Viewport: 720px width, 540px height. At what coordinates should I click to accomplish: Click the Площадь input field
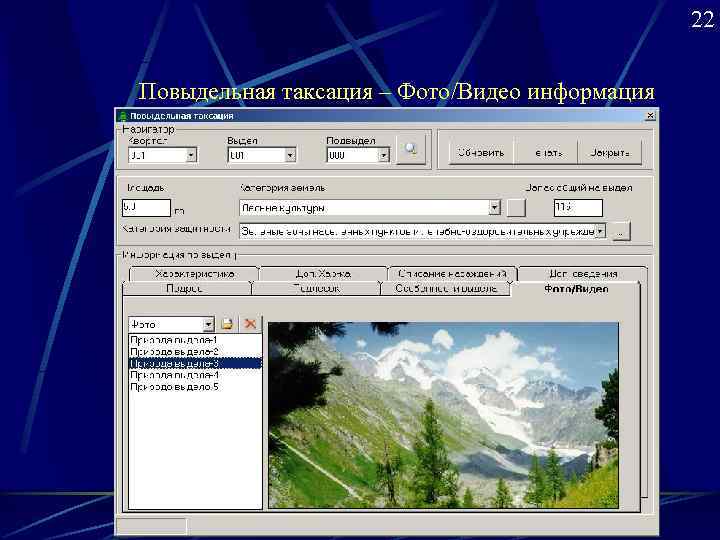(x=146, y=208)
